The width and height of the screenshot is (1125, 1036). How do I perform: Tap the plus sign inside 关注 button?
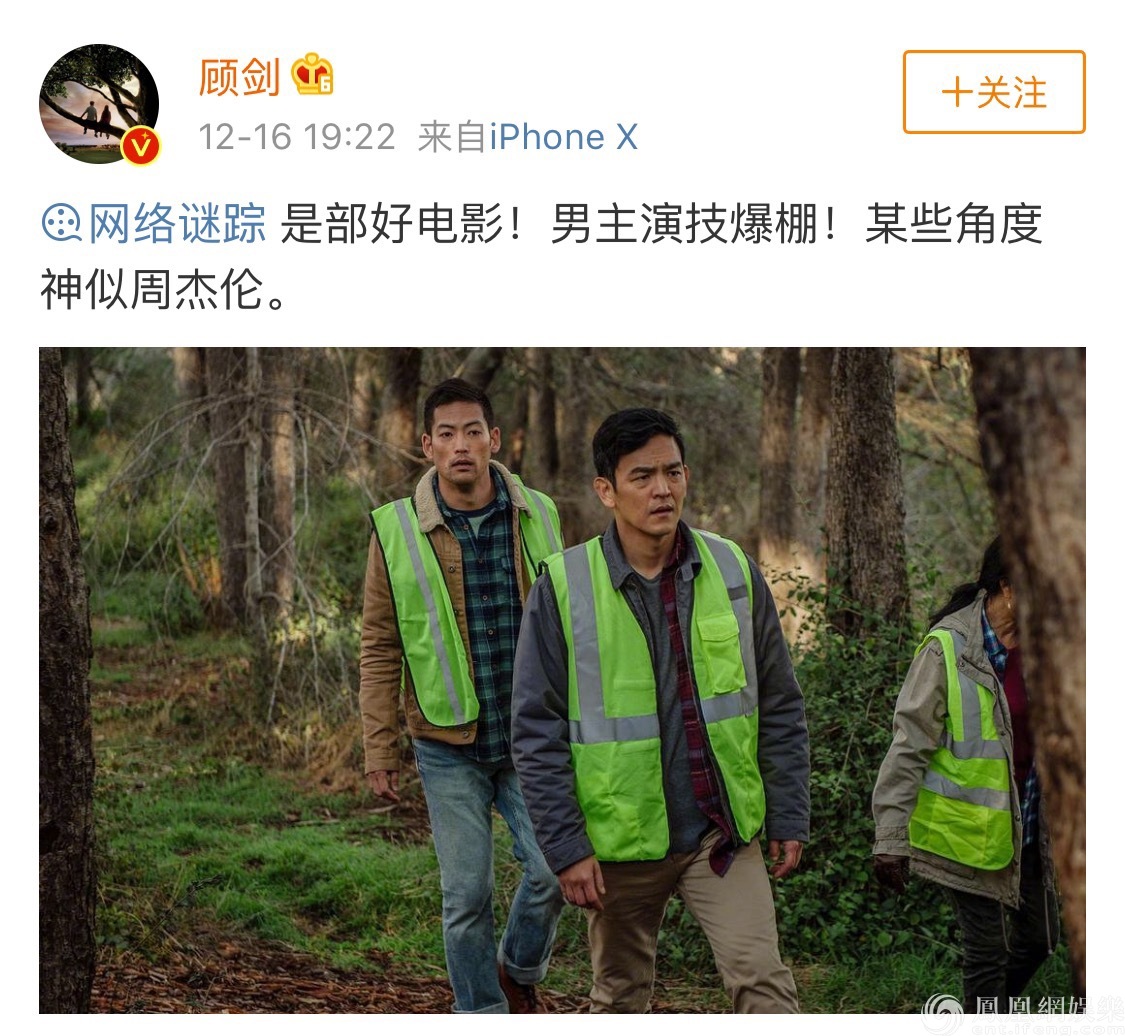pyautogui.click(x=956, y=93)
